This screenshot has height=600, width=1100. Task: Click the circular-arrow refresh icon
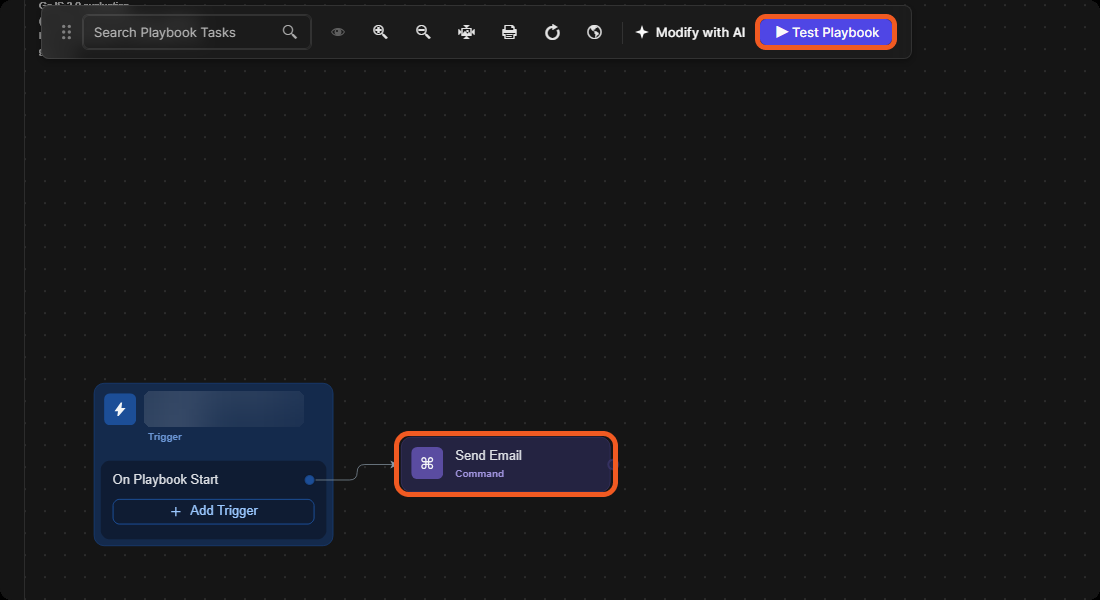click(552, 32)
